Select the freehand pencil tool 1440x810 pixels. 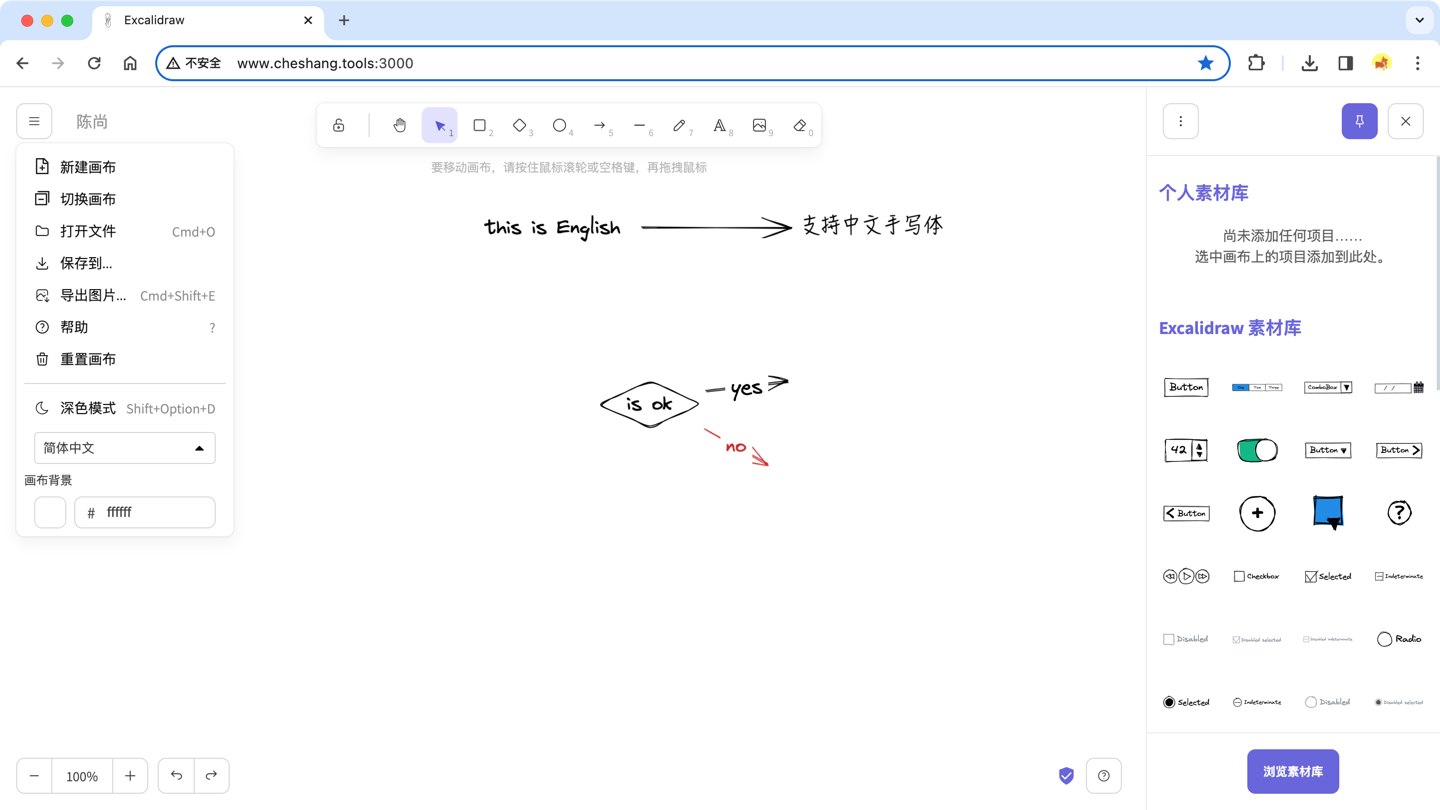coord(680,125)
